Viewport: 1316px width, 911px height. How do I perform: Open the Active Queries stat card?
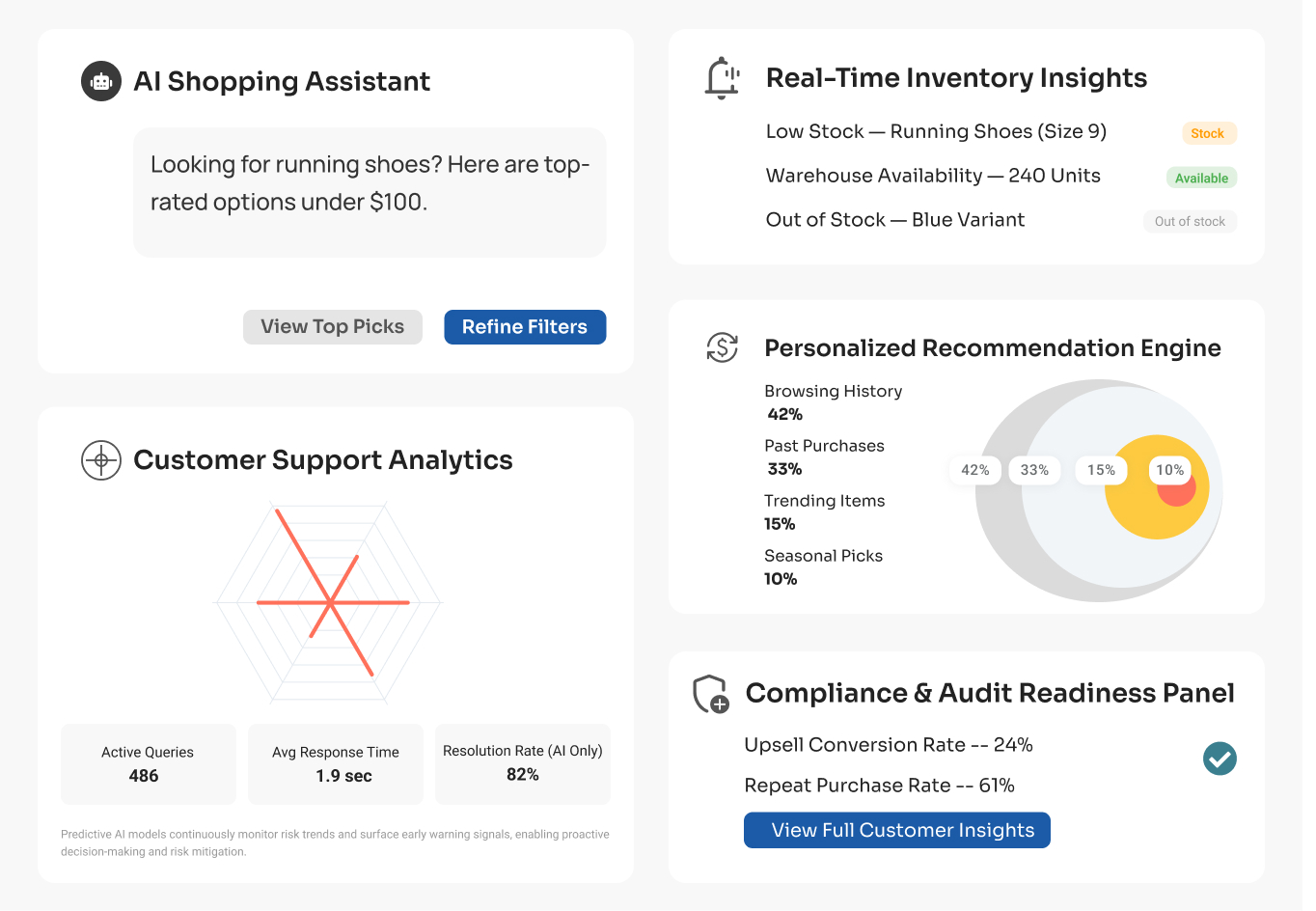[x=148, y=763]
